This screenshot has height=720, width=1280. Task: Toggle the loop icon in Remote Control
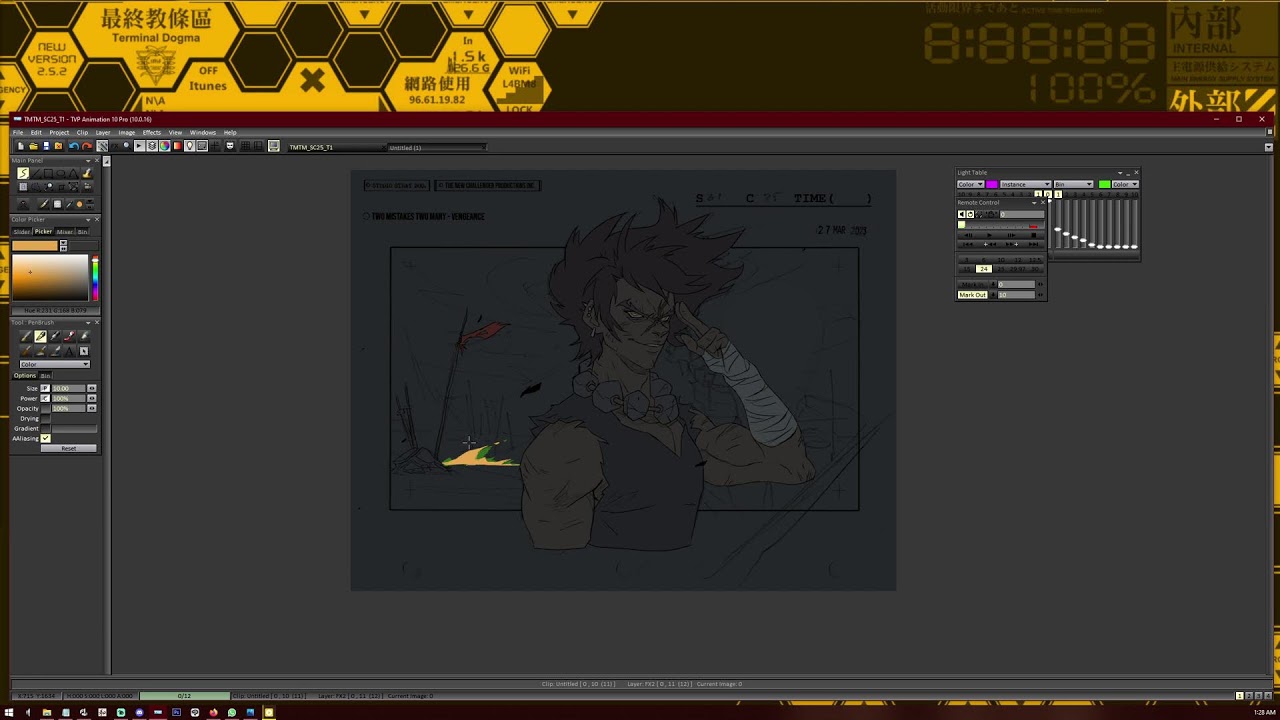tap(970, 214)
